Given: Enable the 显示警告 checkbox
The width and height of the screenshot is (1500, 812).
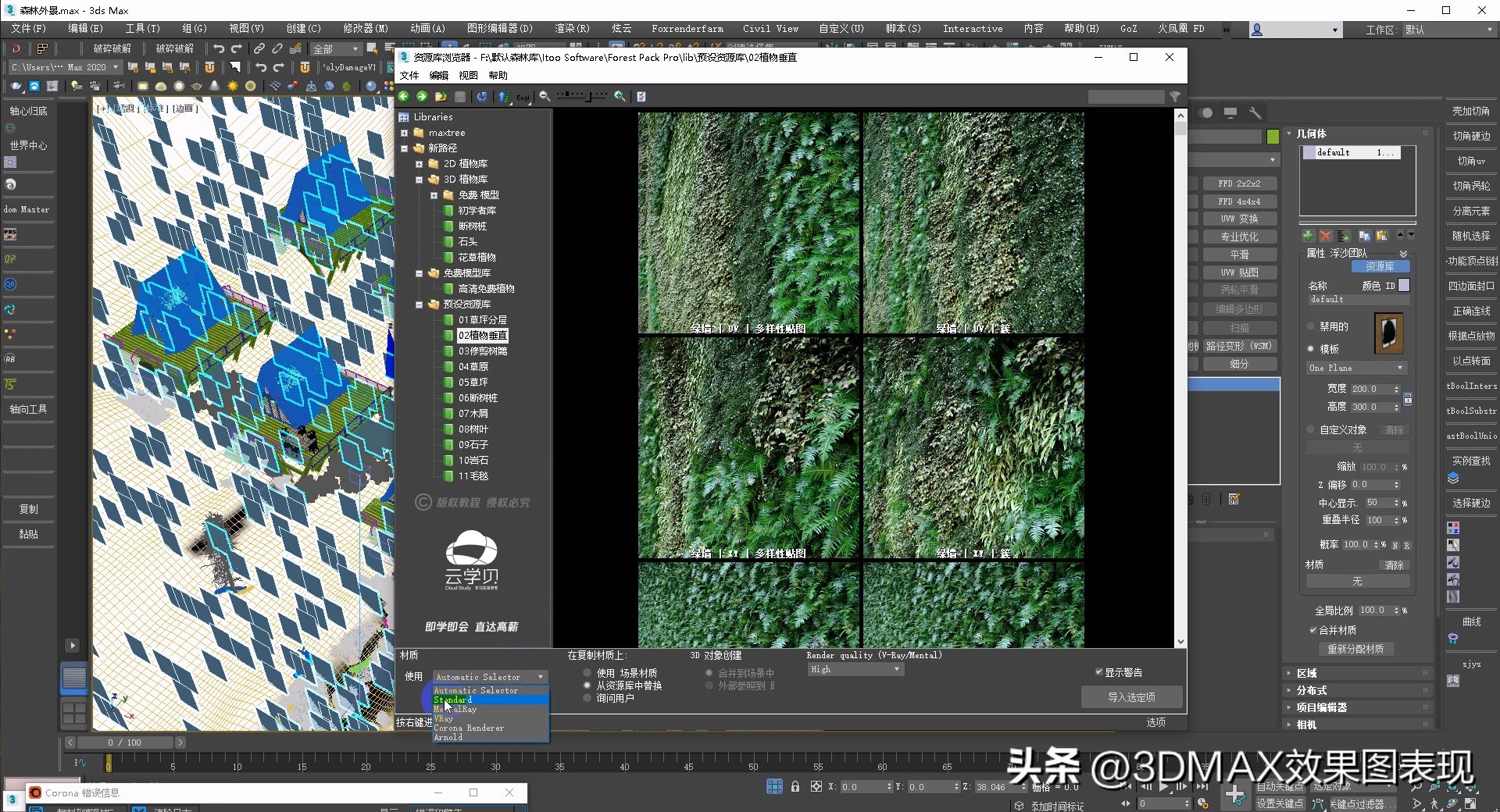Looking at the screenshot, I should (x=1099, y=671).
